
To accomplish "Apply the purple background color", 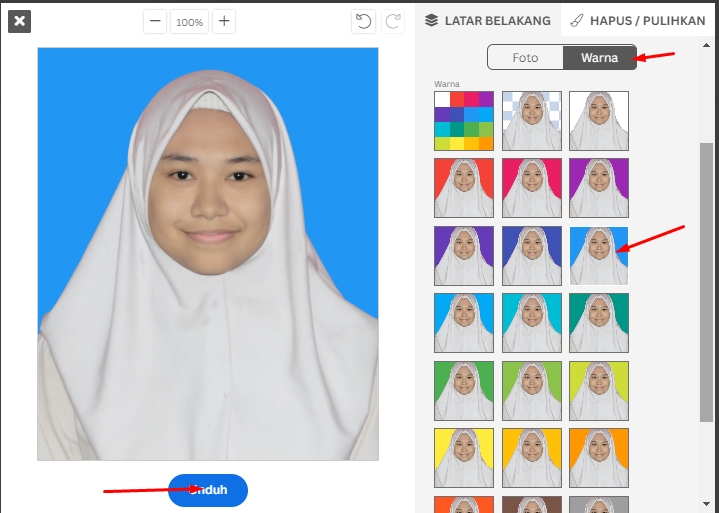I will point(599,188).
